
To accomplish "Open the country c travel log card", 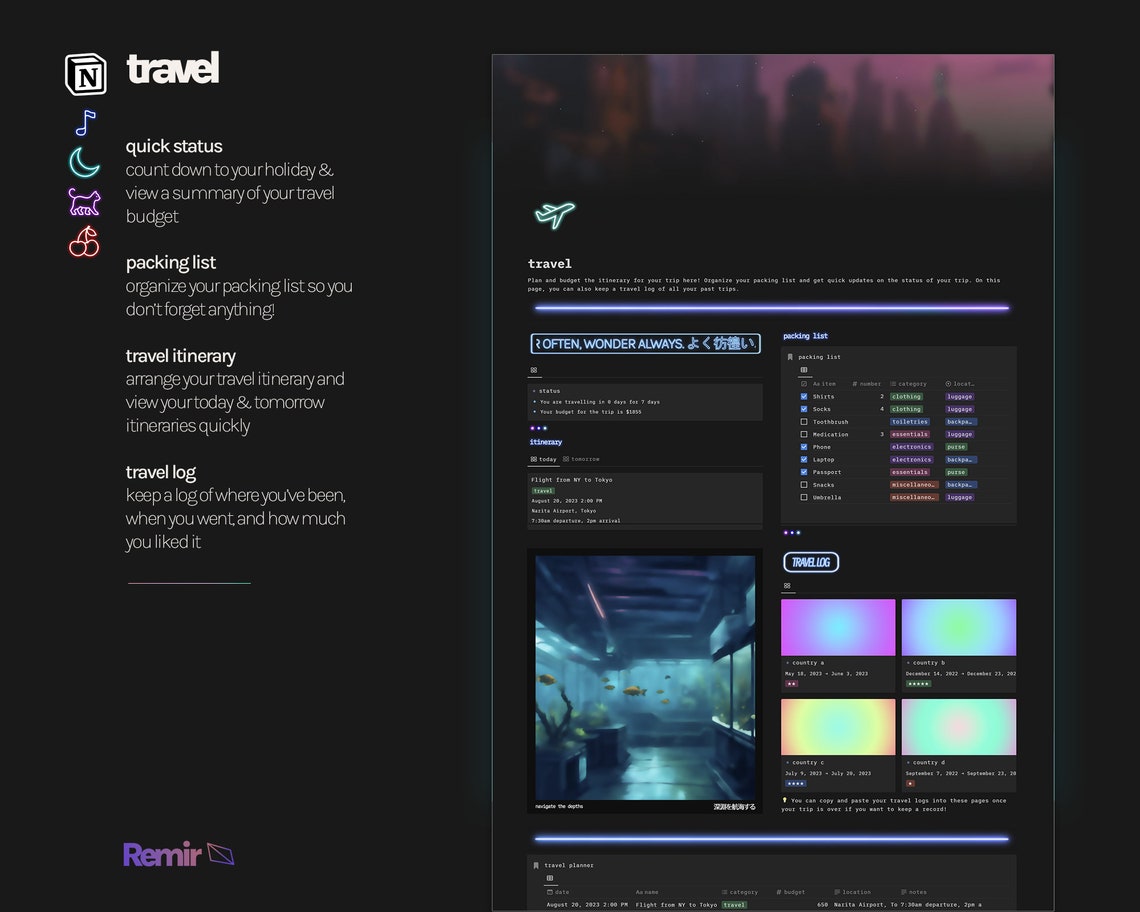I will (x=838, y=745).
